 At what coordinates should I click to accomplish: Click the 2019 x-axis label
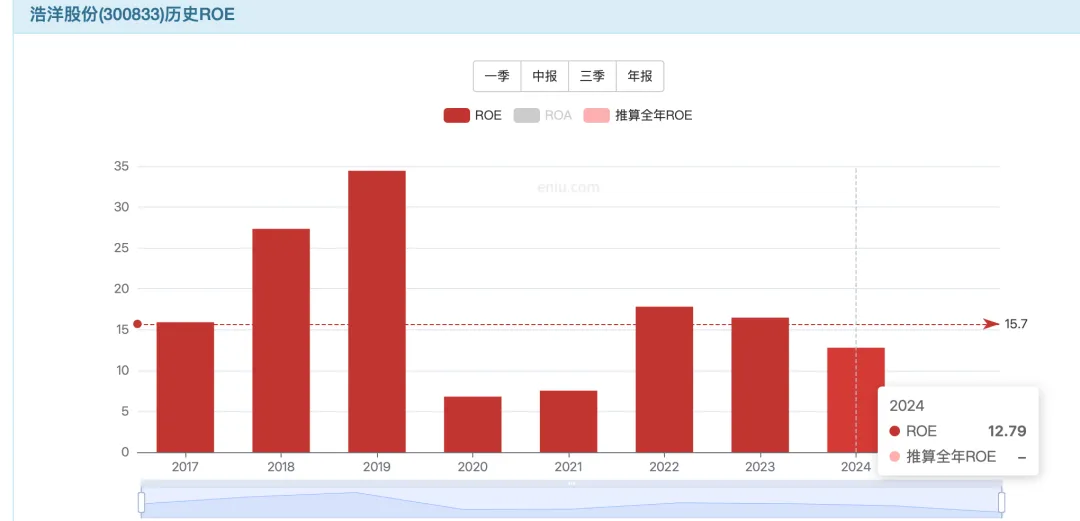[377, 467]
